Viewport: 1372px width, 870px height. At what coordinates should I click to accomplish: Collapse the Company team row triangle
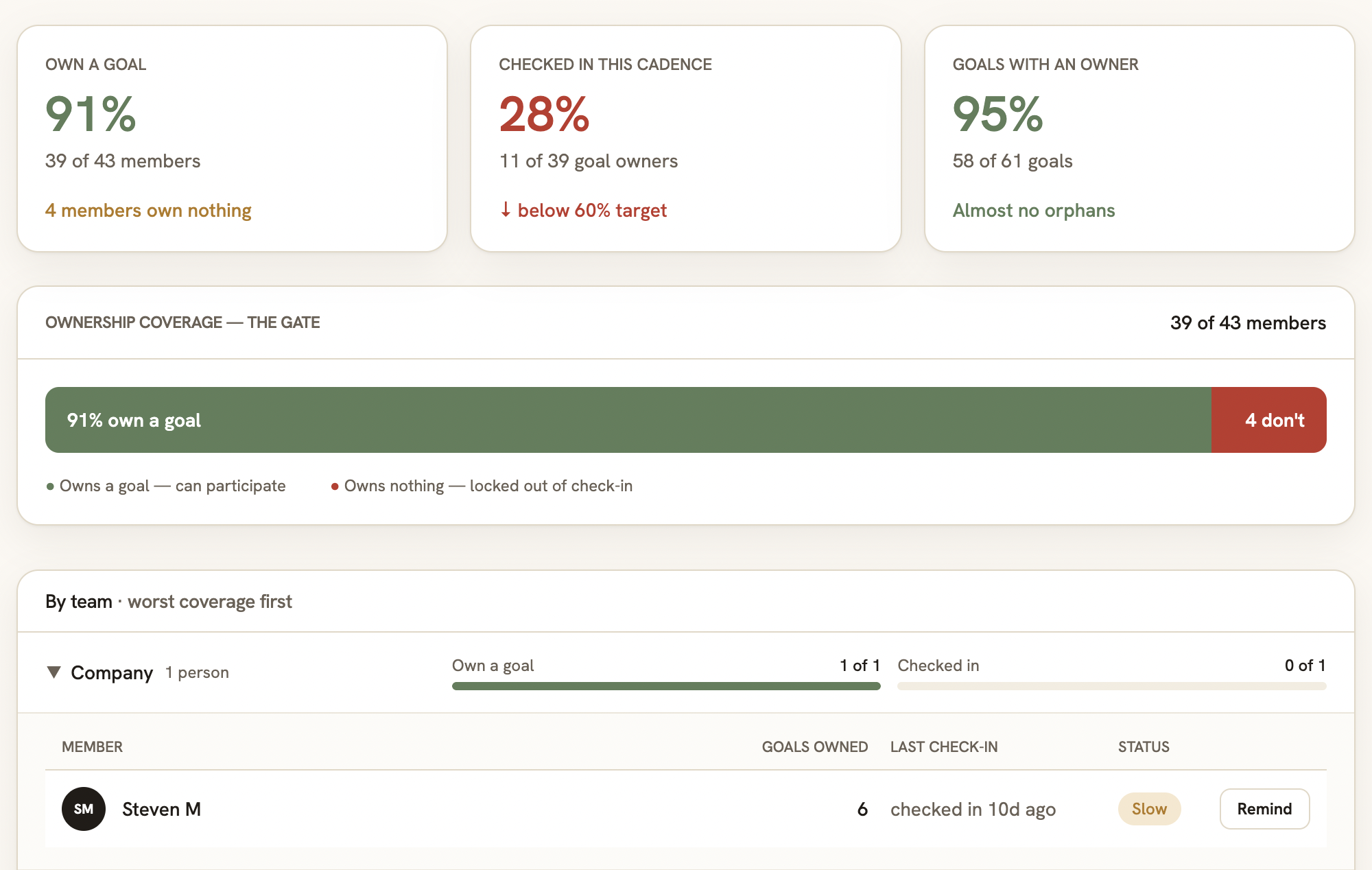click(54, 672)
